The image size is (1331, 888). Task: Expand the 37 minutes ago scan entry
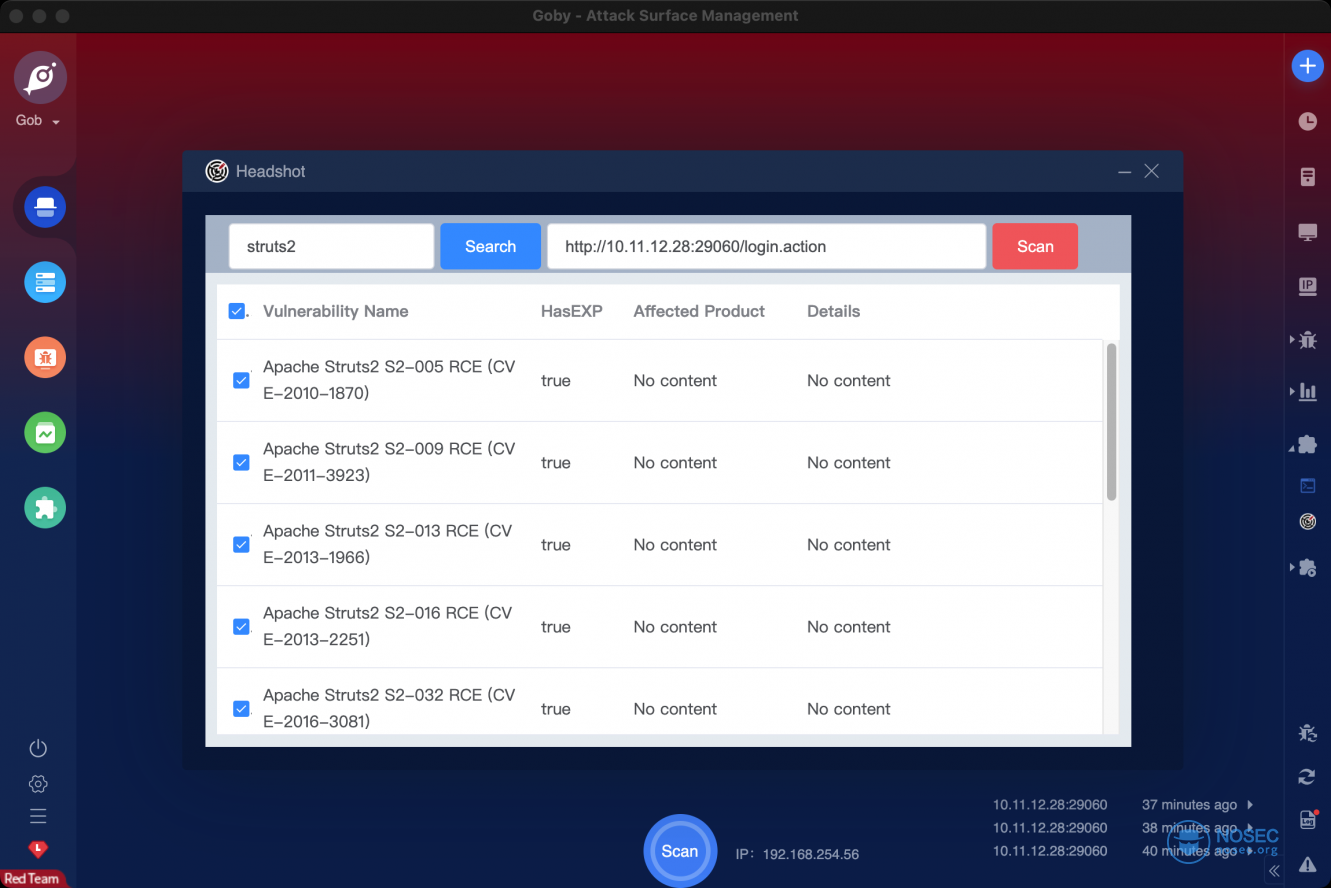pos(1250,804)
